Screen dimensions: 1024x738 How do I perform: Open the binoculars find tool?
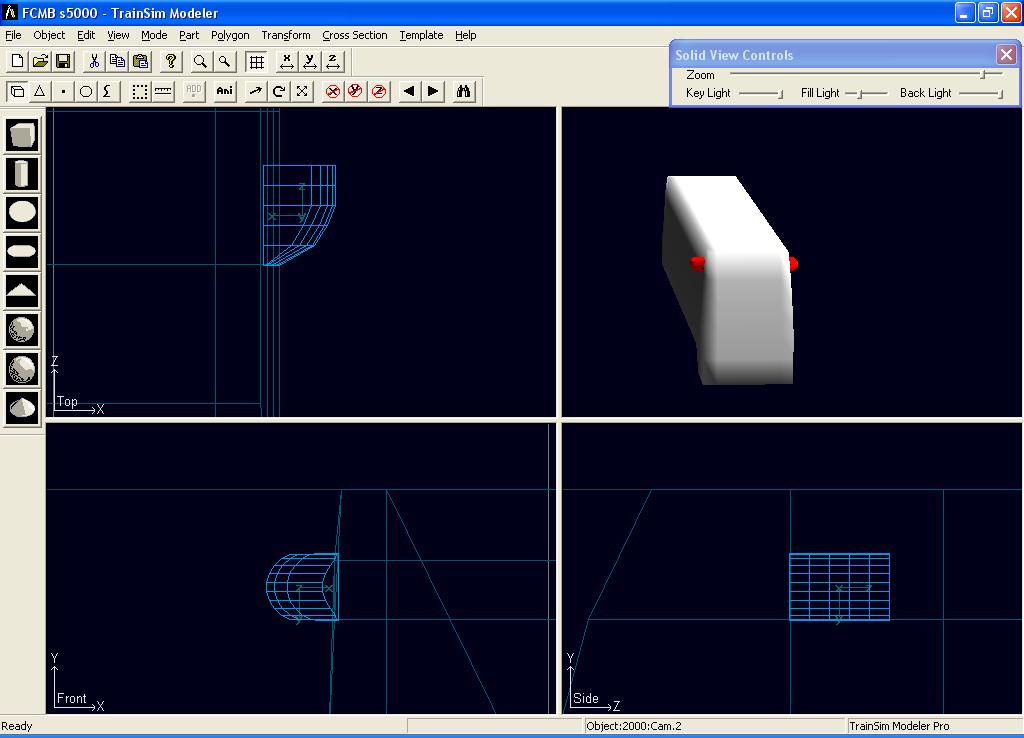coord(464,91)
